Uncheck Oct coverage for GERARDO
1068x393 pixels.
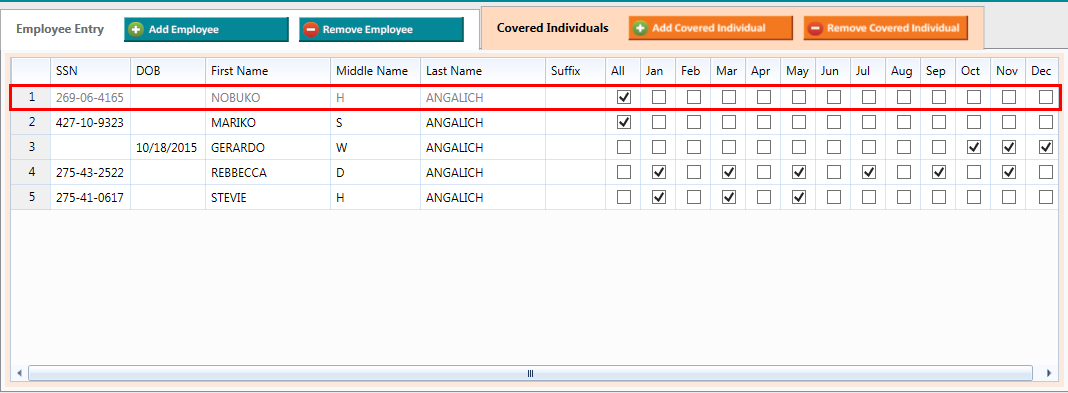point(974,147)
